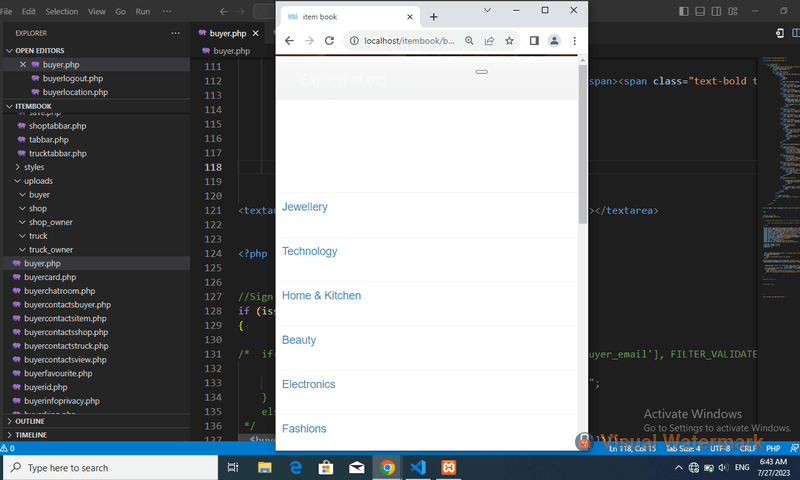
Task: Open the View menu in VS Code
Action: click(x=96, y=11)
